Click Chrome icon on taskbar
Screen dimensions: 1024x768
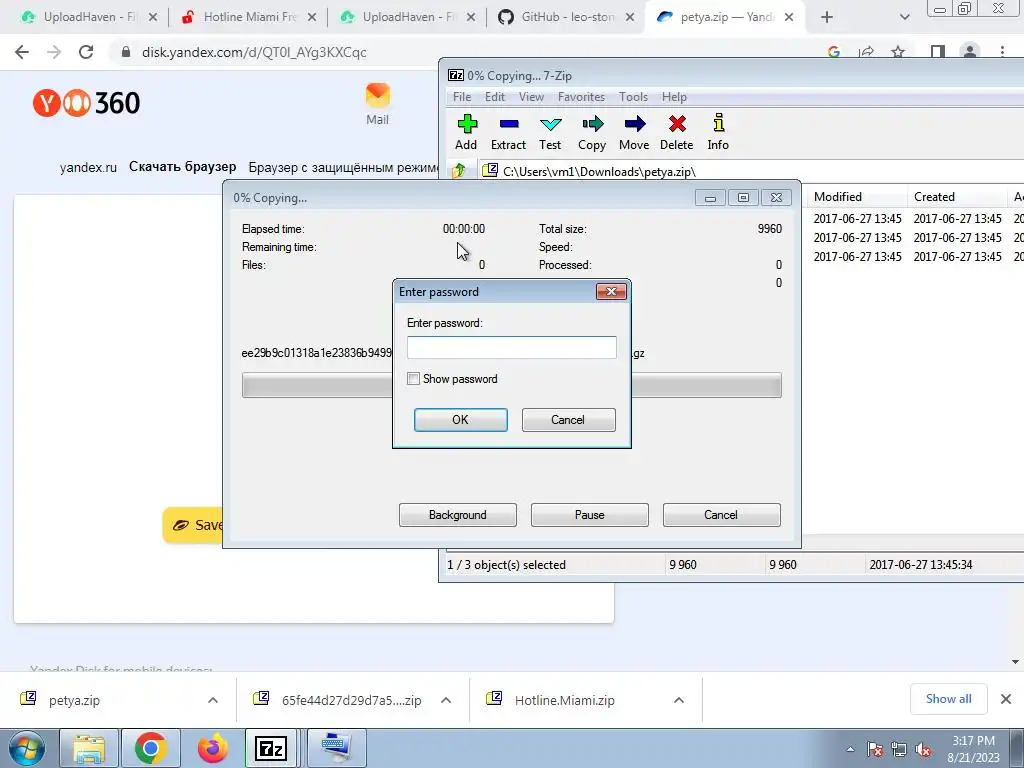tap(151, 748)
